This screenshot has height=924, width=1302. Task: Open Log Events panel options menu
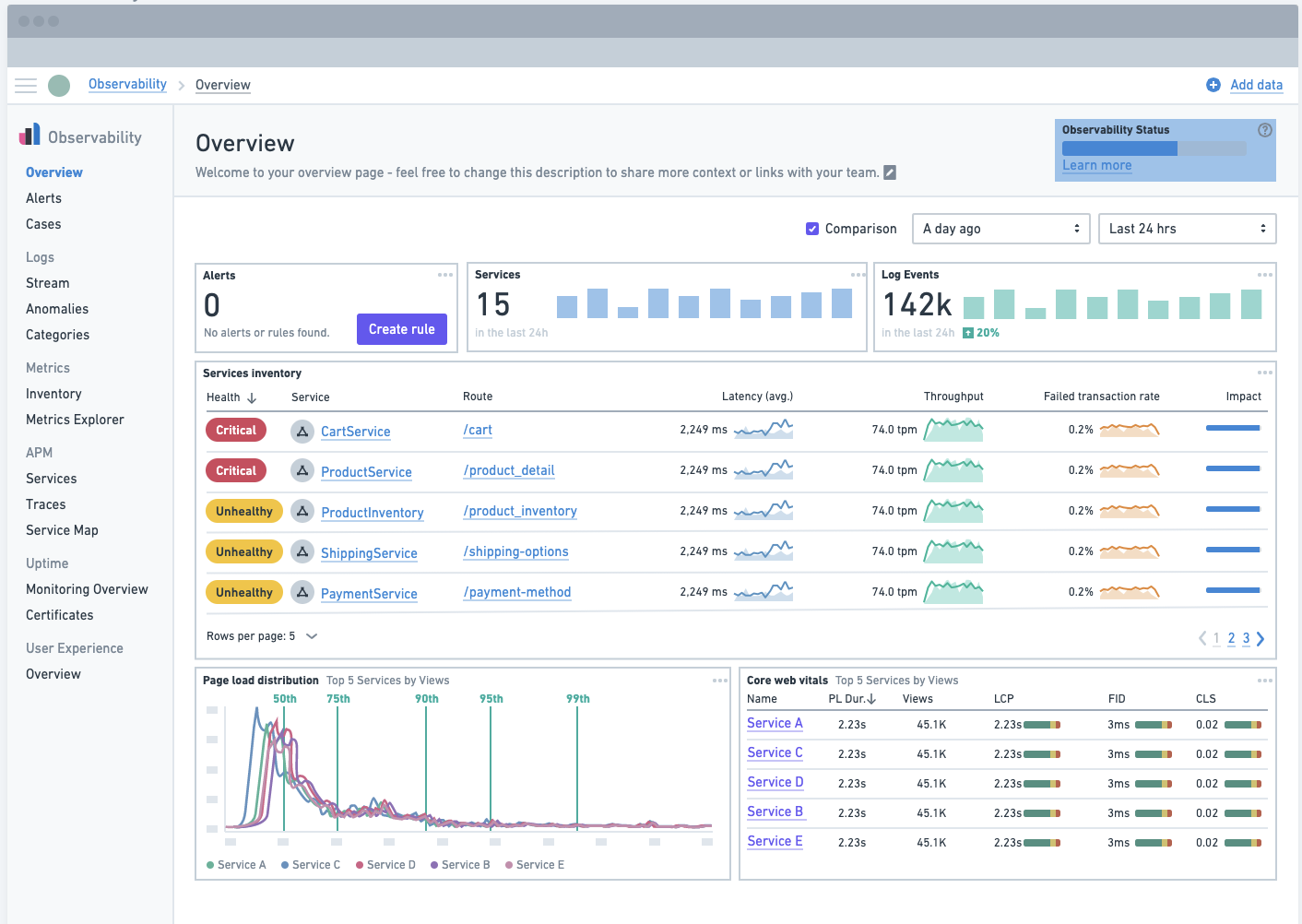pyautogui.click(x=1265, y=275)
